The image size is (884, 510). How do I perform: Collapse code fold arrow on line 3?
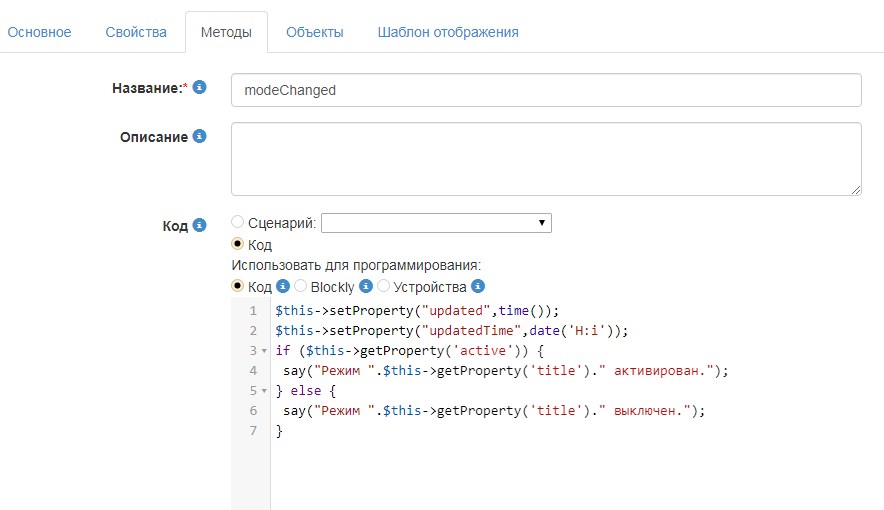click(264, 351)
